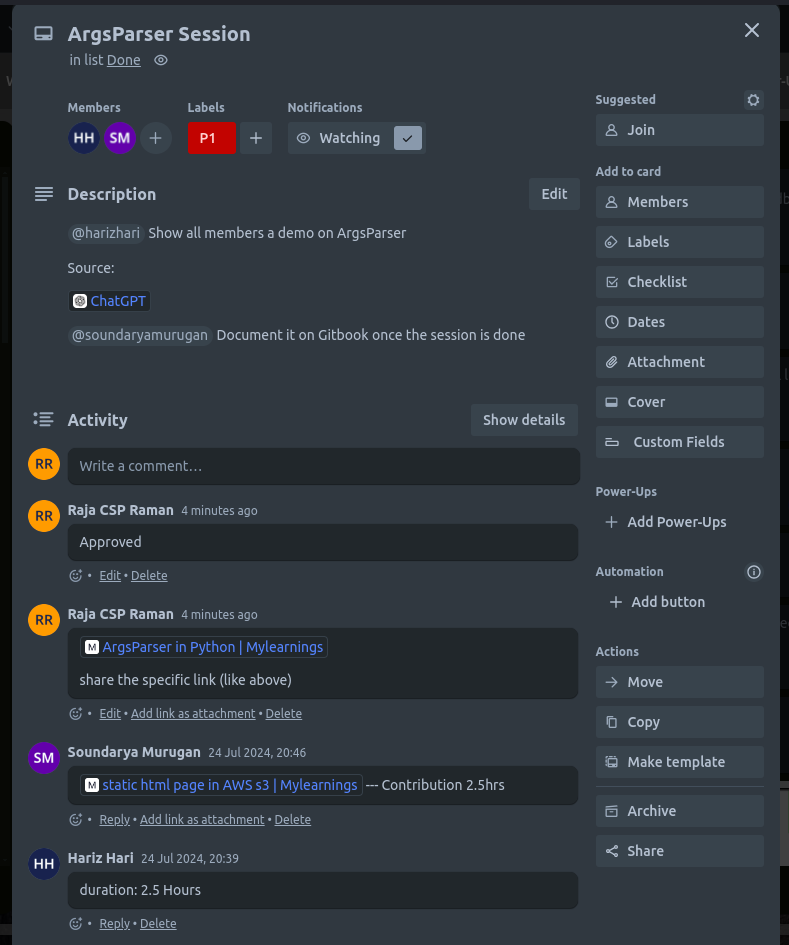
Task: Click the Automation info icon
Action: pyautogui.click(x=754, y=572)
